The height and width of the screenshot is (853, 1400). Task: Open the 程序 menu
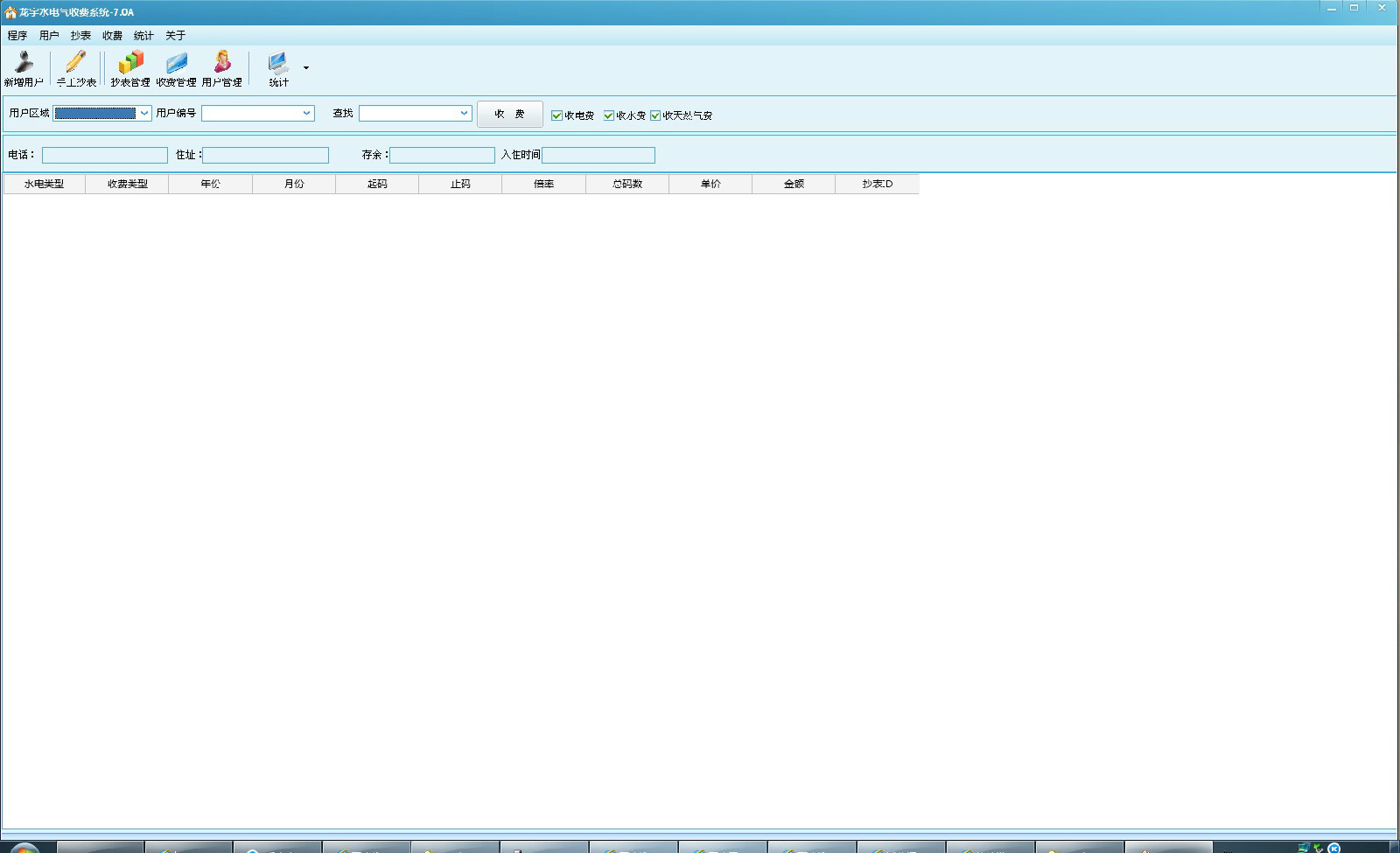pos(17,36)
